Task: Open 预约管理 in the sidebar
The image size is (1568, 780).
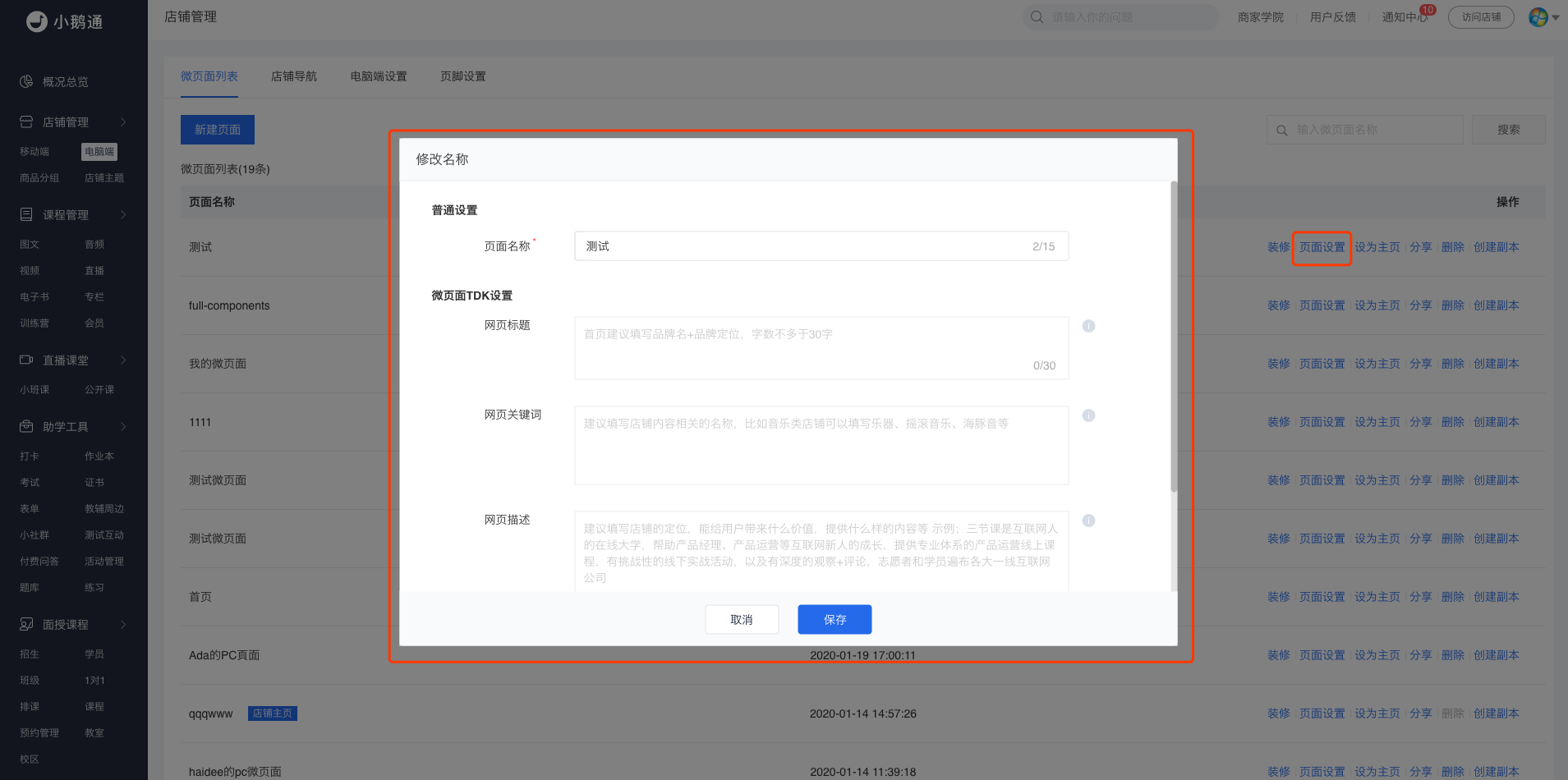Action: [39, 733]
